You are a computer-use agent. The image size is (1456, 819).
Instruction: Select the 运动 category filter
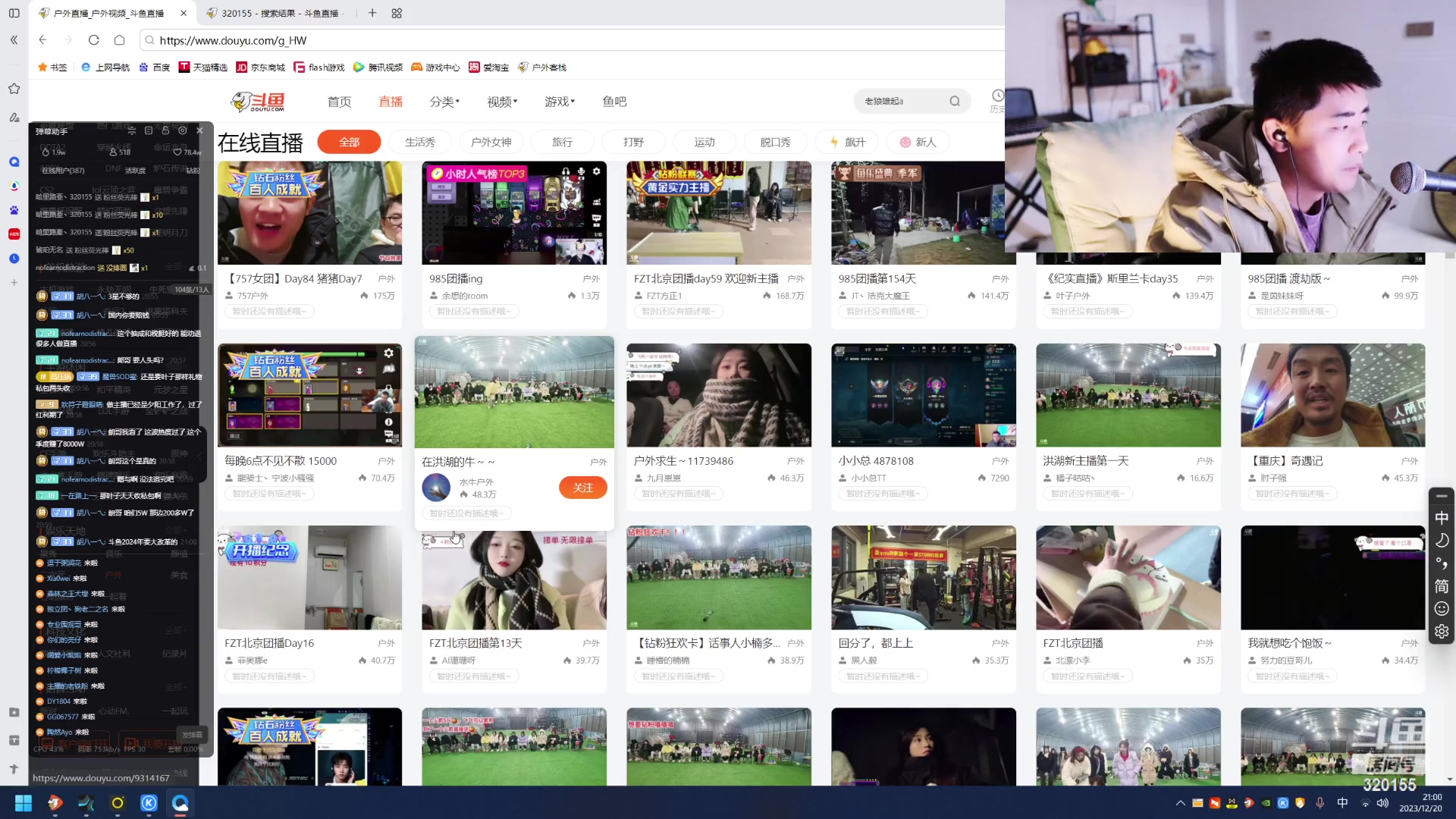(x=704, y=142)
